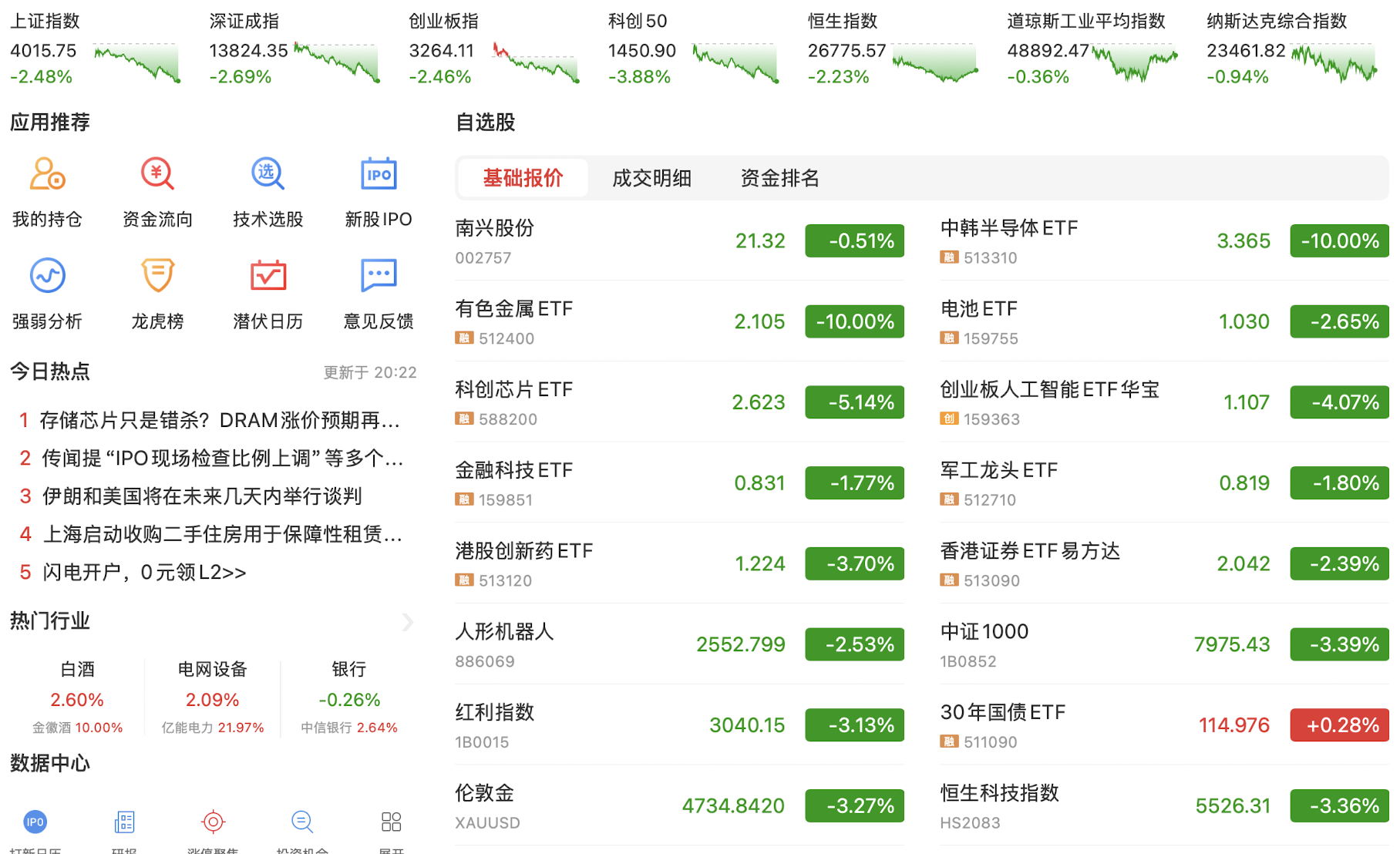Open hot news about DRAM 存储芯片
The height and width of the screenshot is (854, 1400).
[220, 420]
